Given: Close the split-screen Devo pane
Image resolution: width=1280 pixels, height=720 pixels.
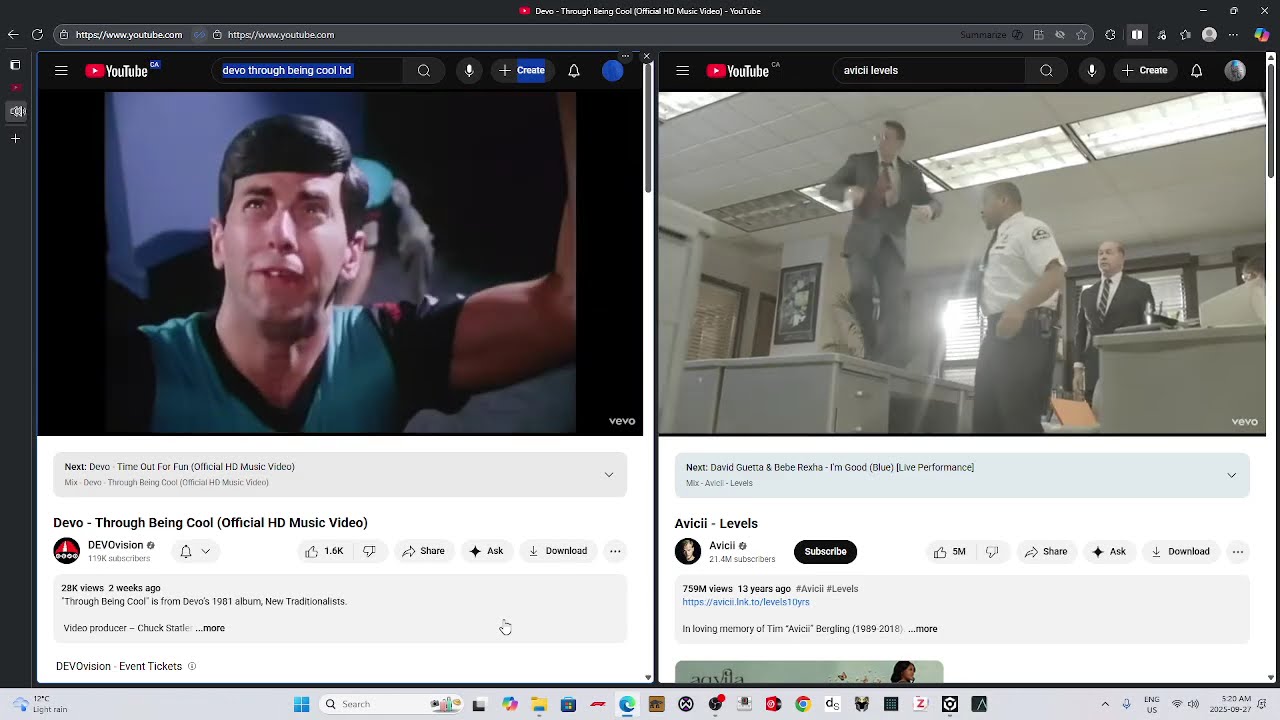Looking at the screenshot, I should tap(646, 56).
